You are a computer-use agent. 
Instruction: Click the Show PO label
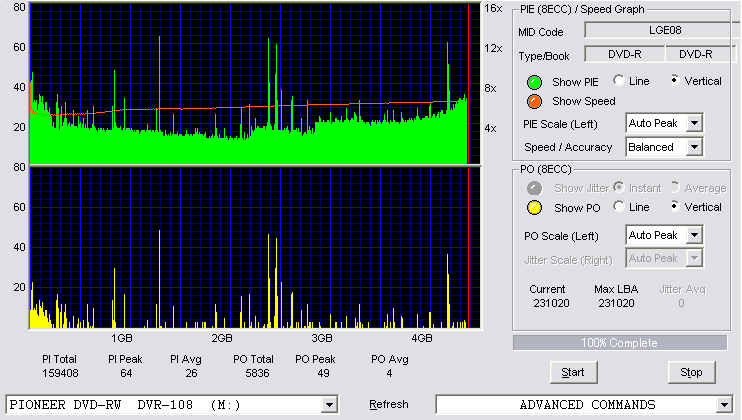point(577,208)
